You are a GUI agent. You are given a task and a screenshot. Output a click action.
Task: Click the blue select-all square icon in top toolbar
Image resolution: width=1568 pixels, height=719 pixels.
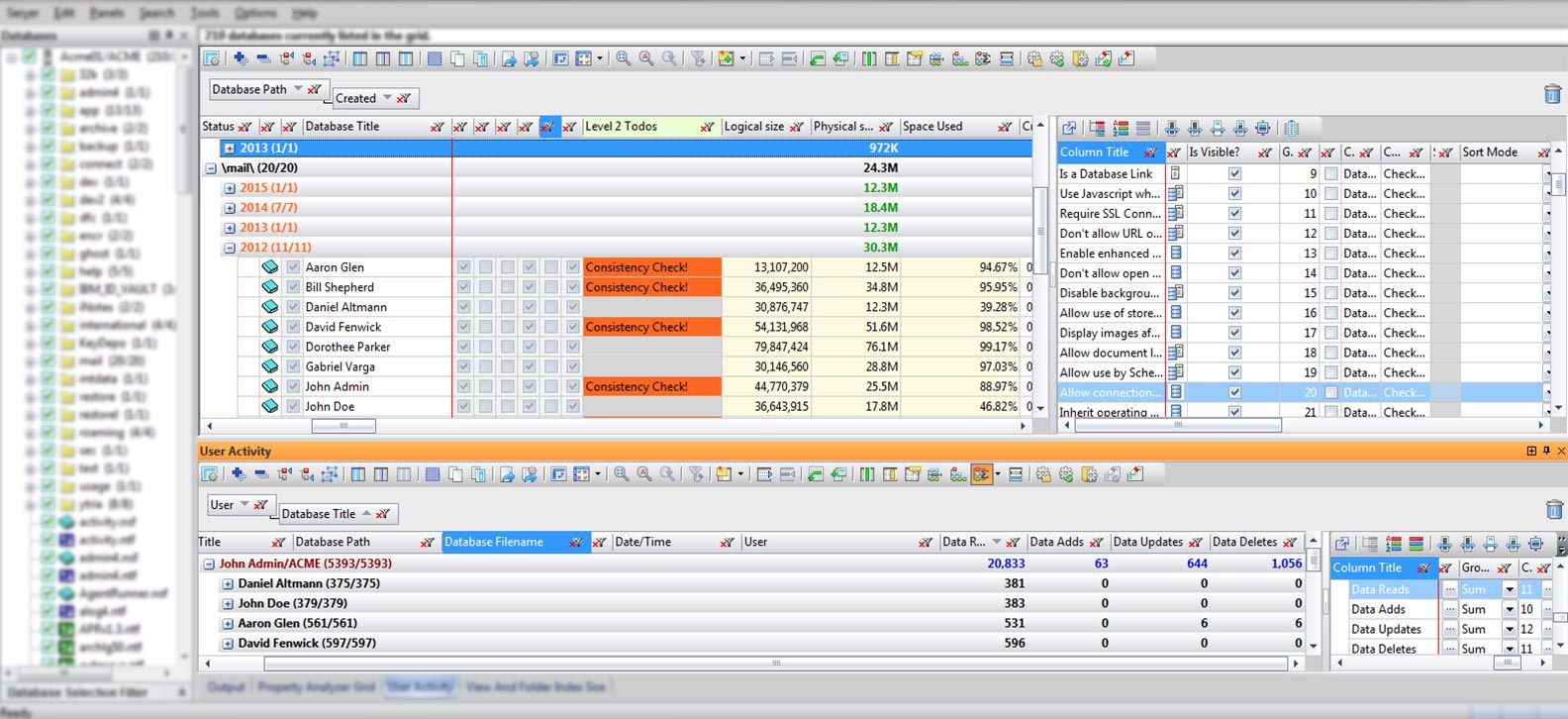point(434,59)
